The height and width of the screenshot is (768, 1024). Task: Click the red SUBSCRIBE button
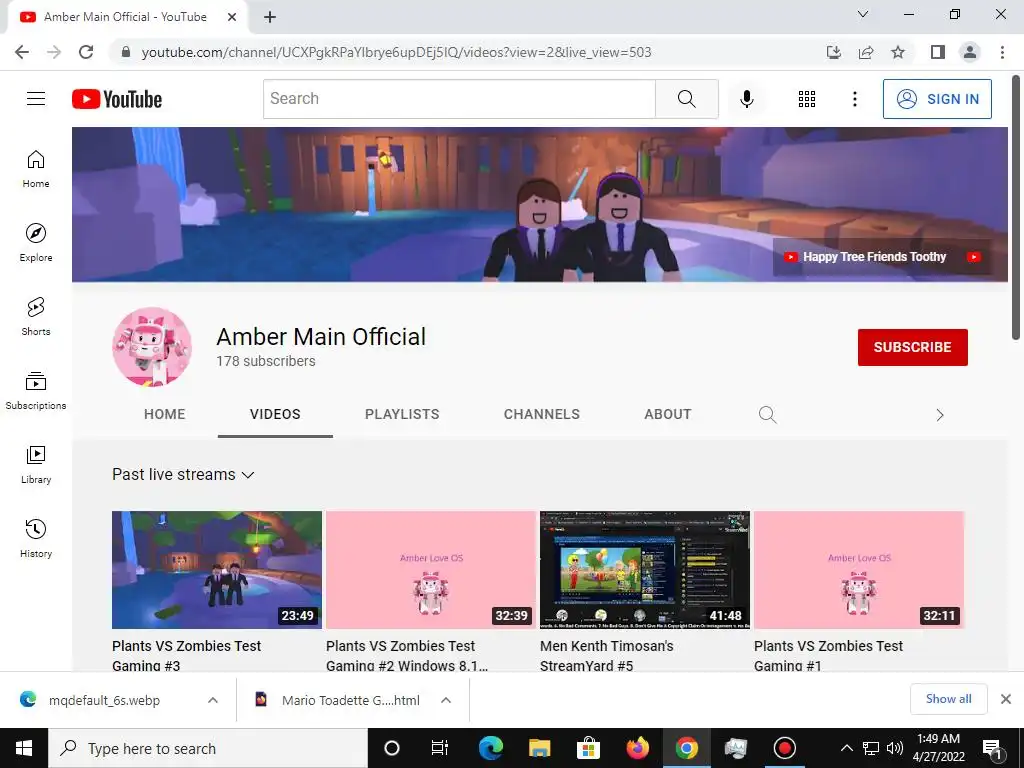[912, 347]
